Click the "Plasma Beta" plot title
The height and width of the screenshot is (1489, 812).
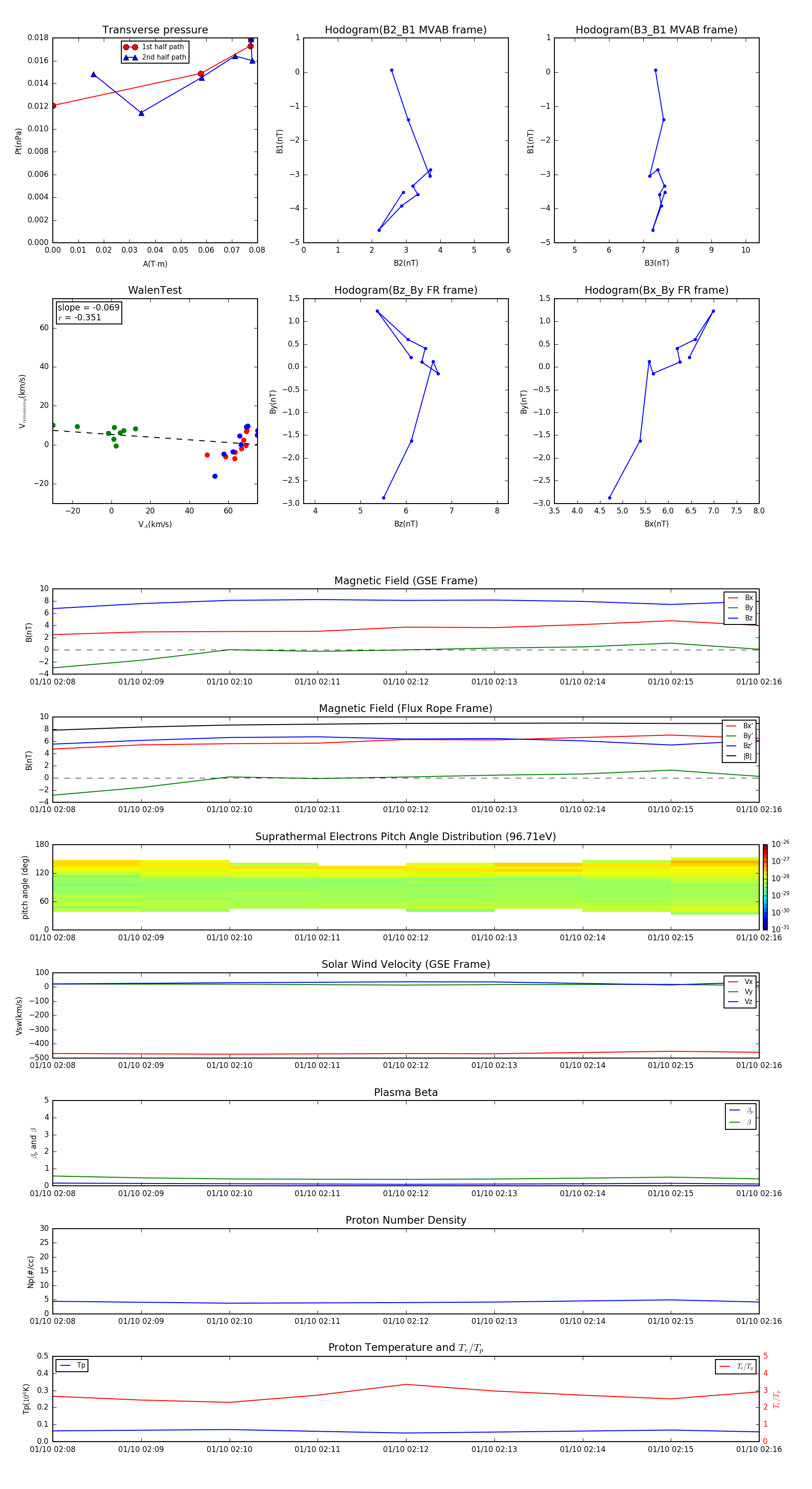coord(406,1092)
